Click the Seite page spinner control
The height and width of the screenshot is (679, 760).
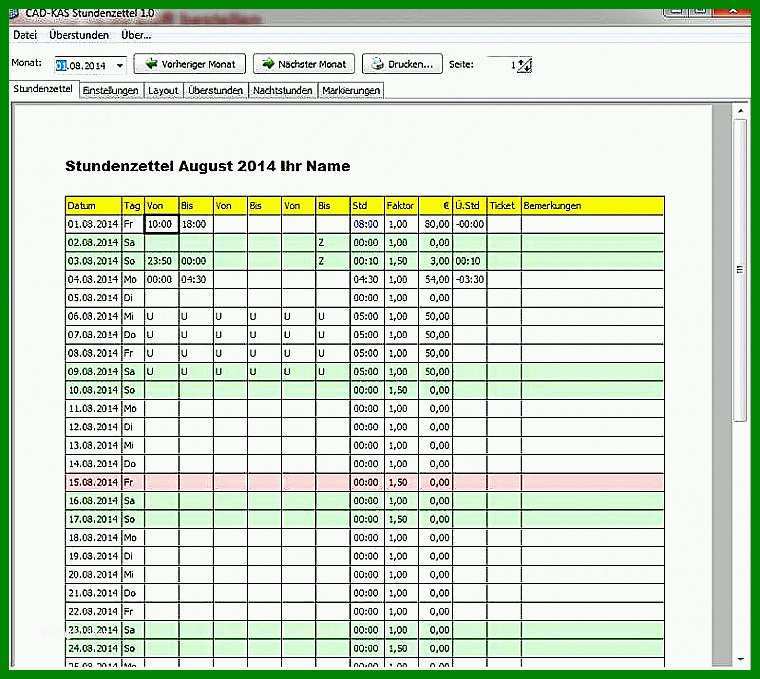point(524,65)
